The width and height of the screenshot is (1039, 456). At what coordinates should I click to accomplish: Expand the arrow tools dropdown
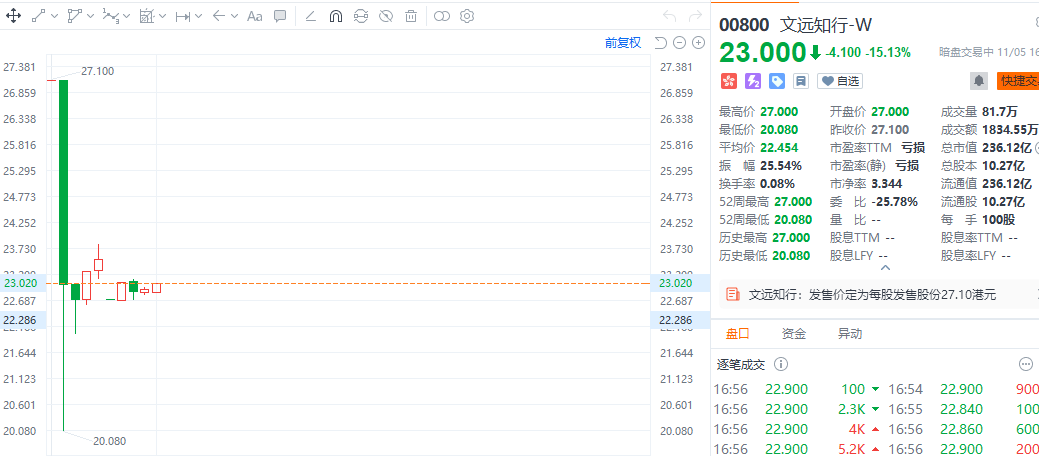234,17
